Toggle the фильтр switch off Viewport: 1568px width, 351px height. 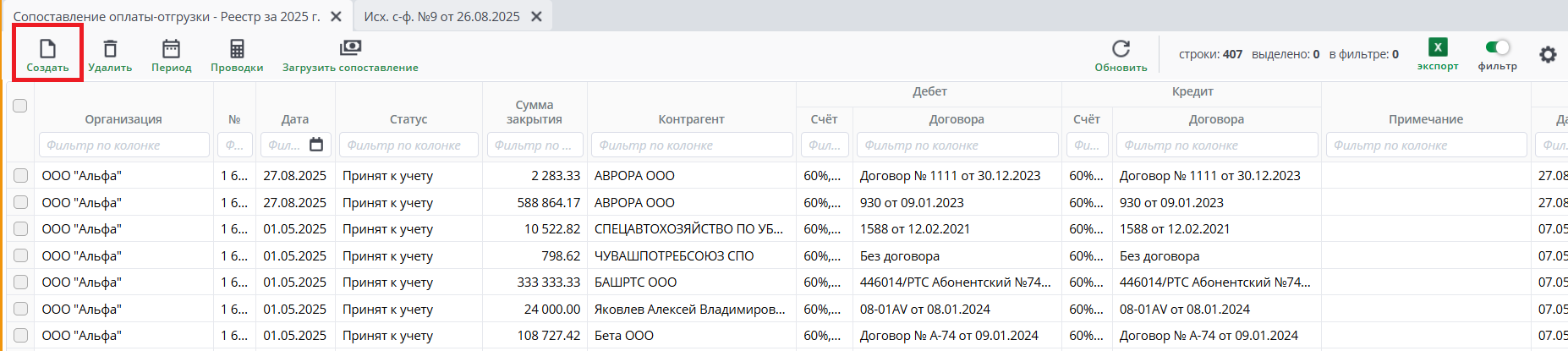click(1497, 47)
